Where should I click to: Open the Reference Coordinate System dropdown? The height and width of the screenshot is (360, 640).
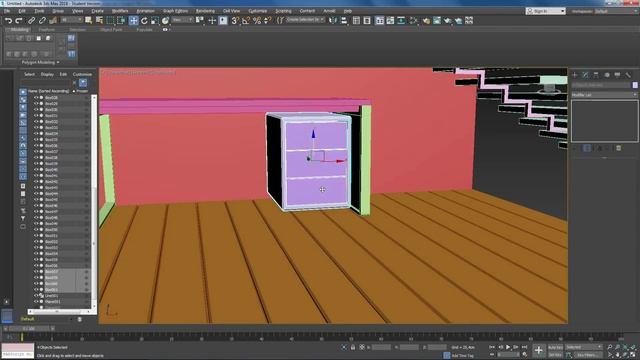tap(182, 20)
